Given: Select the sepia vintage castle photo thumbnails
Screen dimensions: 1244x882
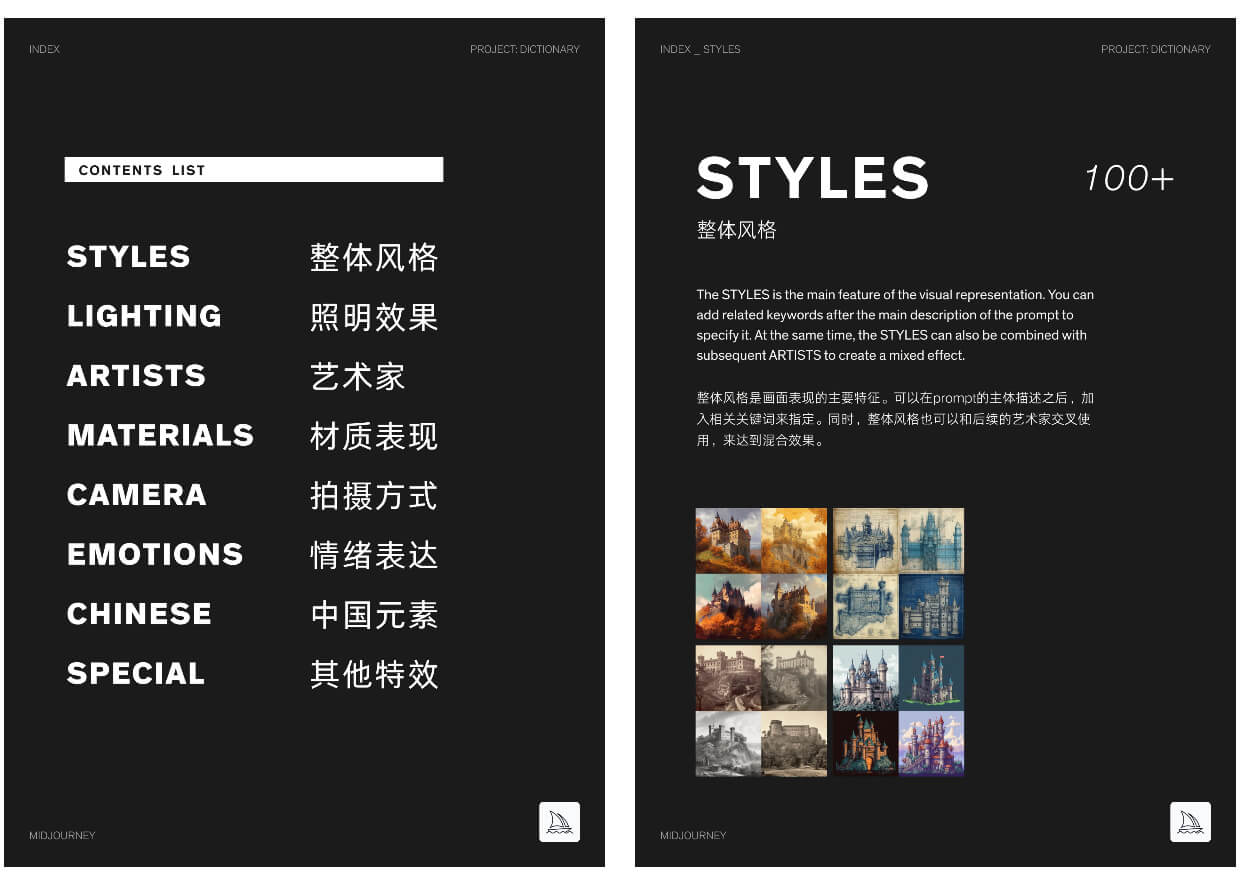Looking at the screenshot, I should pyautogui.click(x=761, y=710).
